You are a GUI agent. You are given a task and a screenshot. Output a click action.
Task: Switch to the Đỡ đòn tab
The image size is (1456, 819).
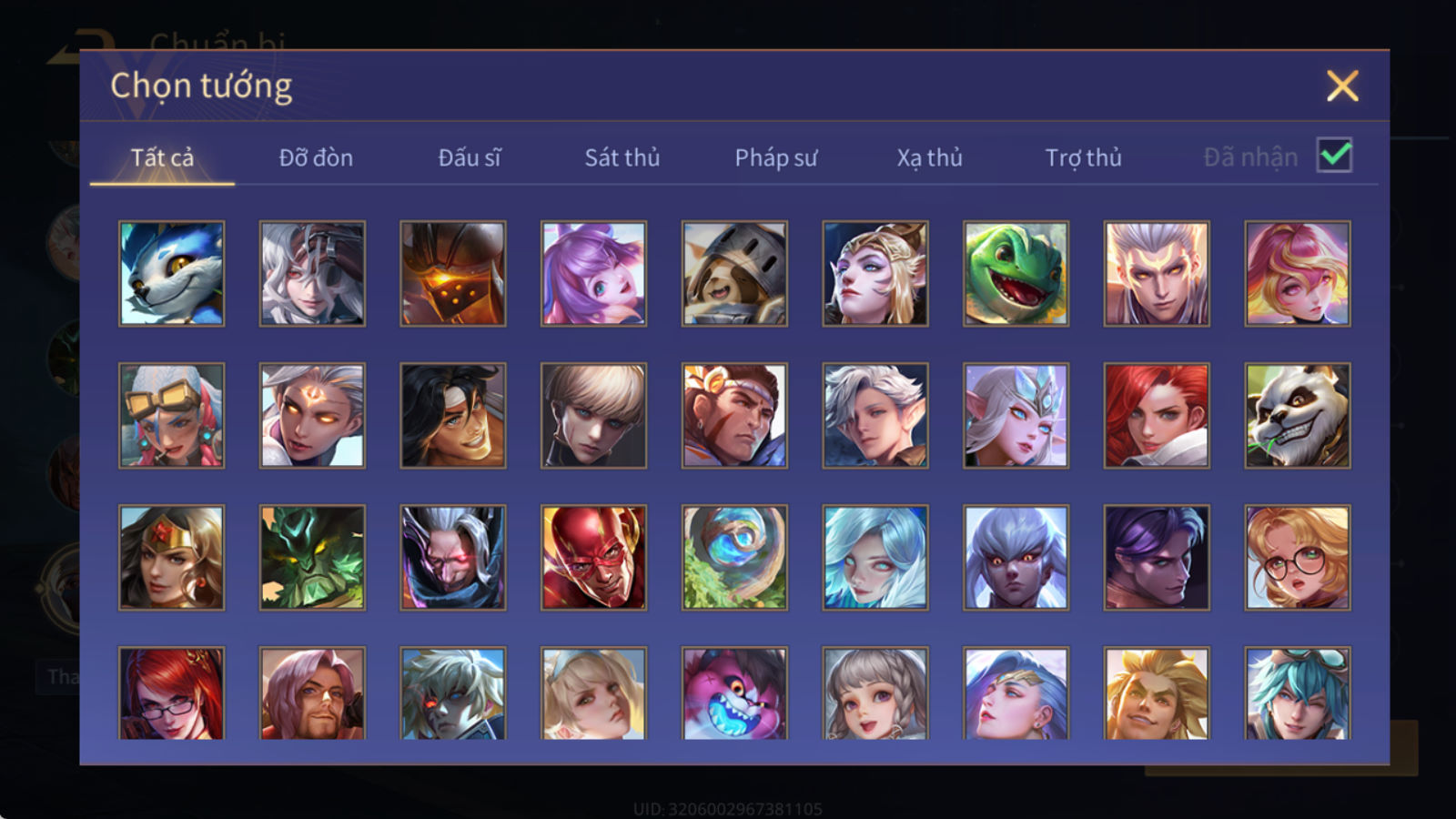316,157
